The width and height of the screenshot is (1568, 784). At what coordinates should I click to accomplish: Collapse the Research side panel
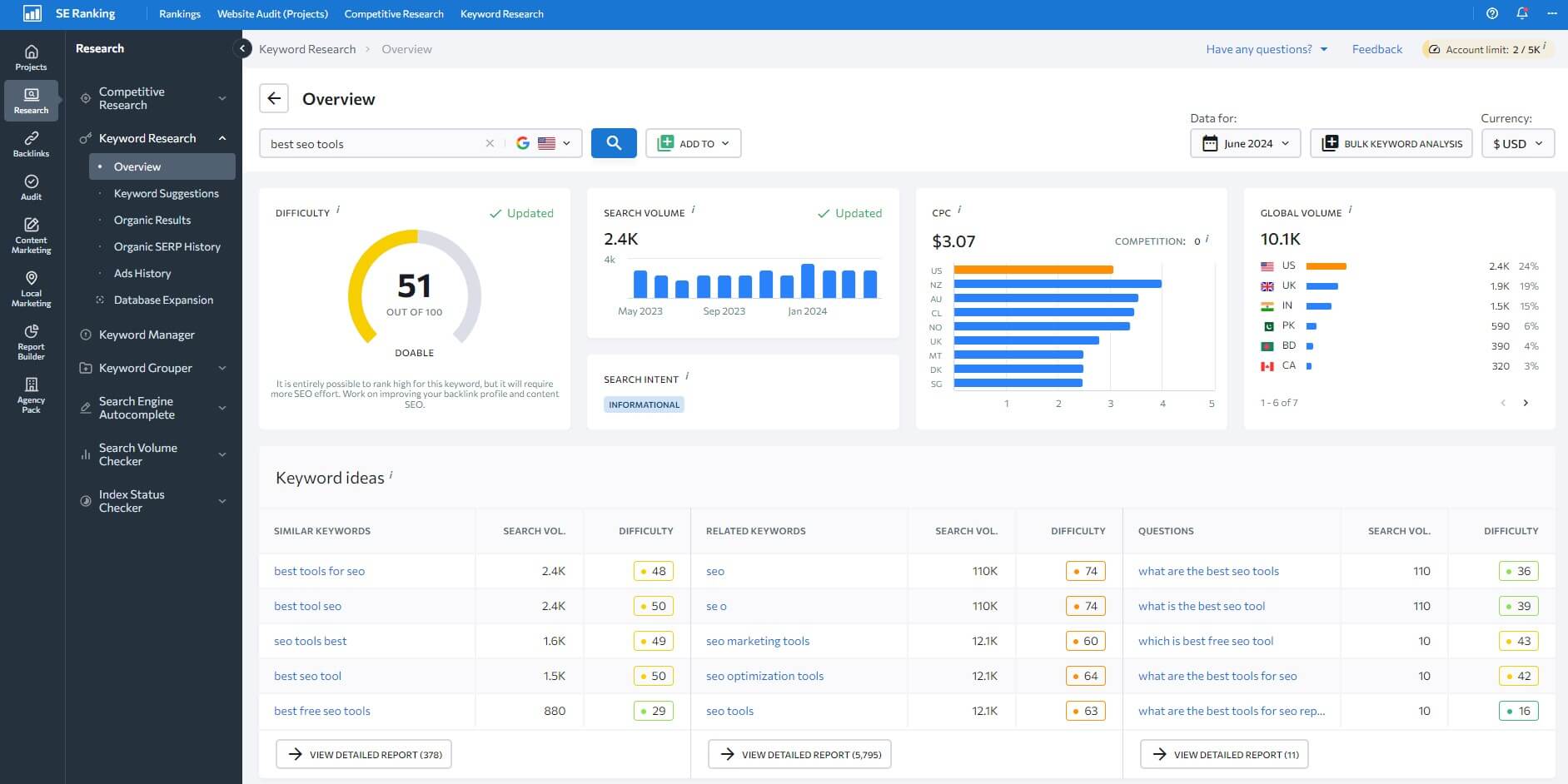tap(242, 48)
